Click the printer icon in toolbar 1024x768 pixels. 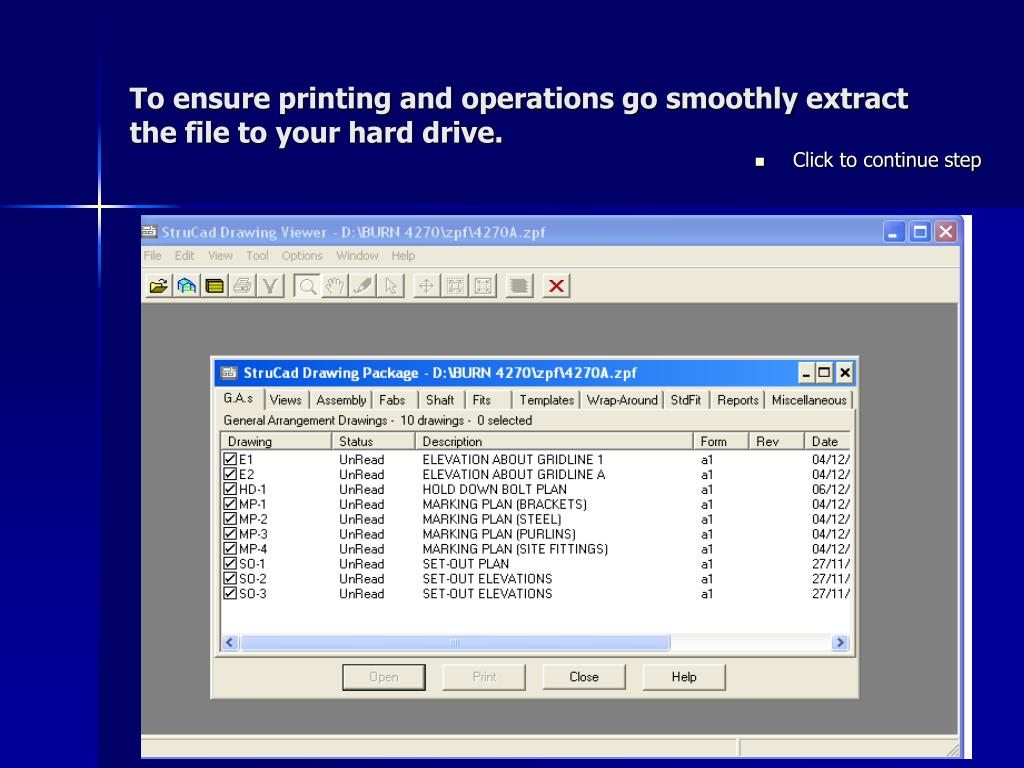pos(242,286)
